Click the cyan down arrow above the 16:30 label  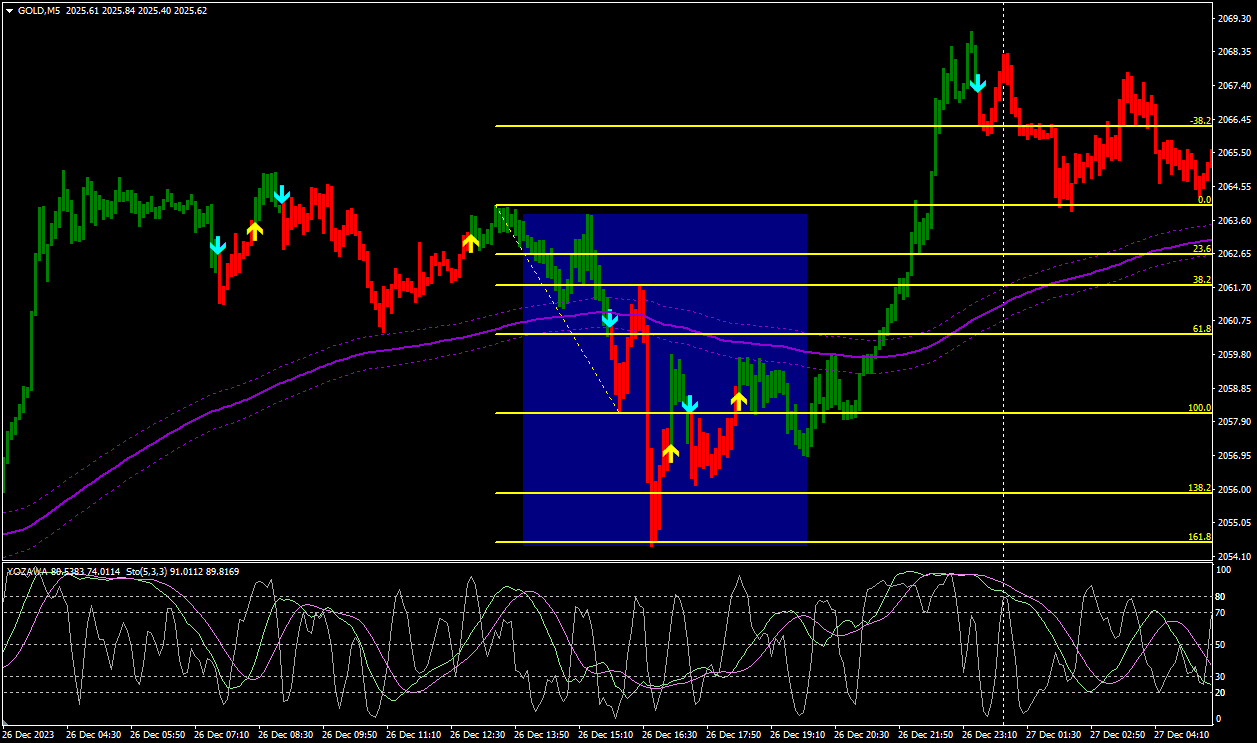pyautogui.click(x=689, y=404)
